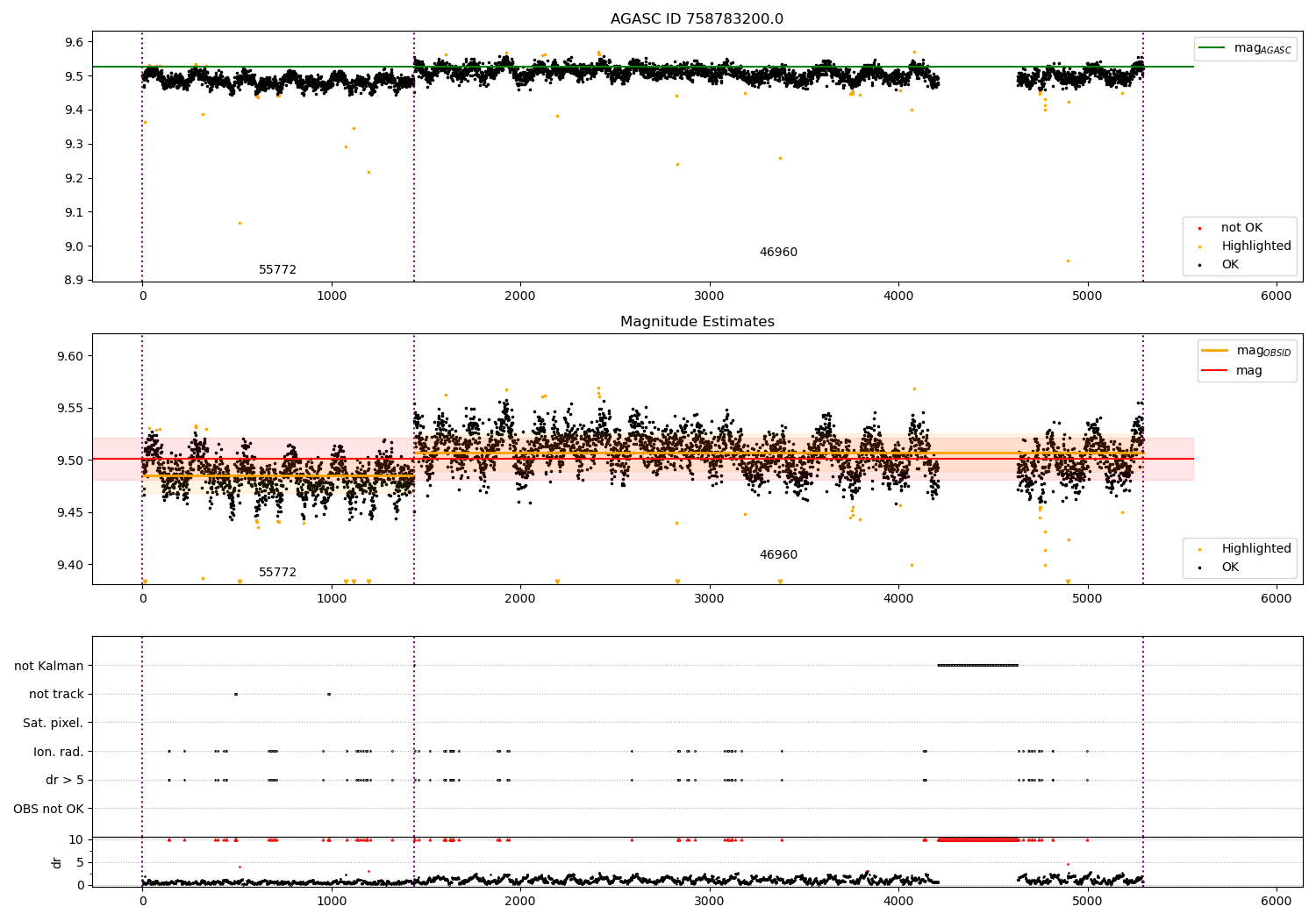This screenshot has height=921, width=1316.
Task: Click the plain 'mag' legend label with red line
Action: [x=1249, y=371]
